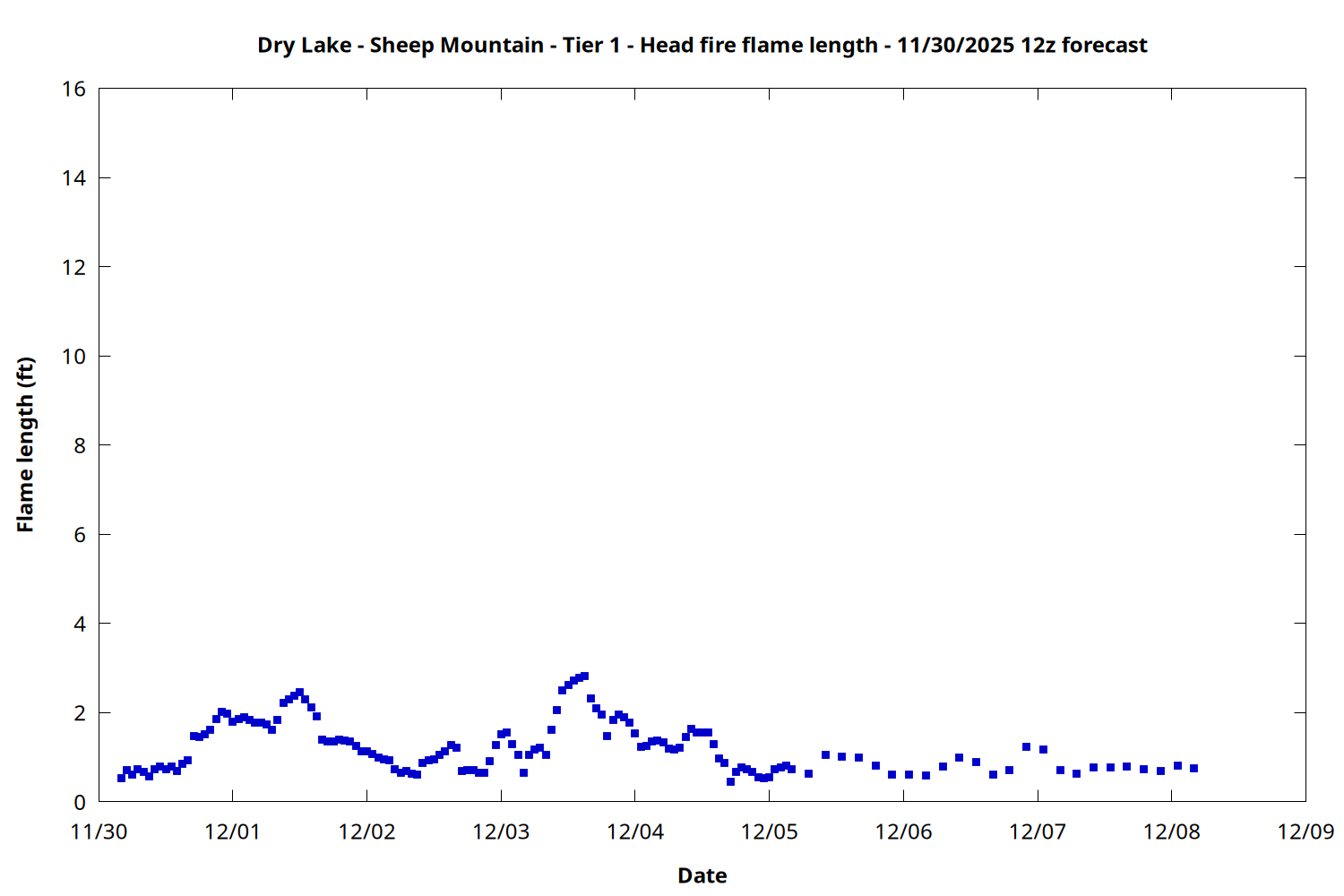1344x896 pixels.
Task: Select the 14 value on y-axis
Action: point(74,178)
